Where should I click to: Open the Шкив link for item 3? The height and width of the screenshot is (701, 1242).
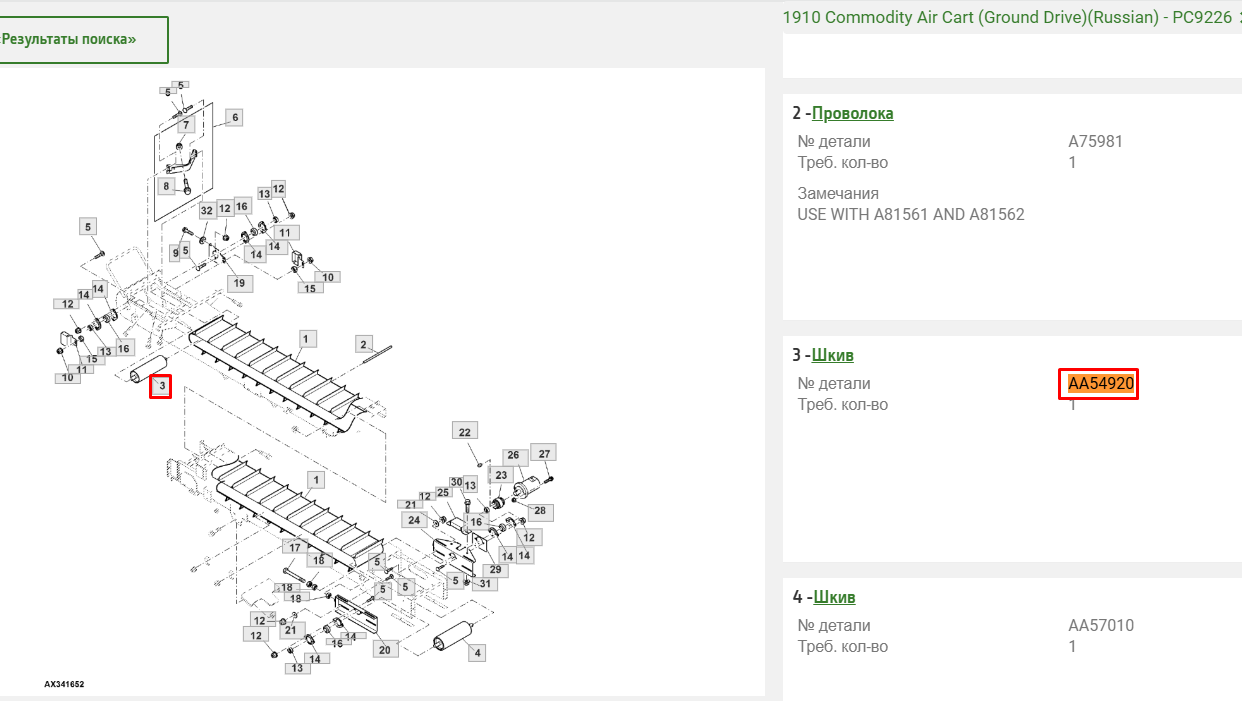pyautogui.click(x=833, y=355)
